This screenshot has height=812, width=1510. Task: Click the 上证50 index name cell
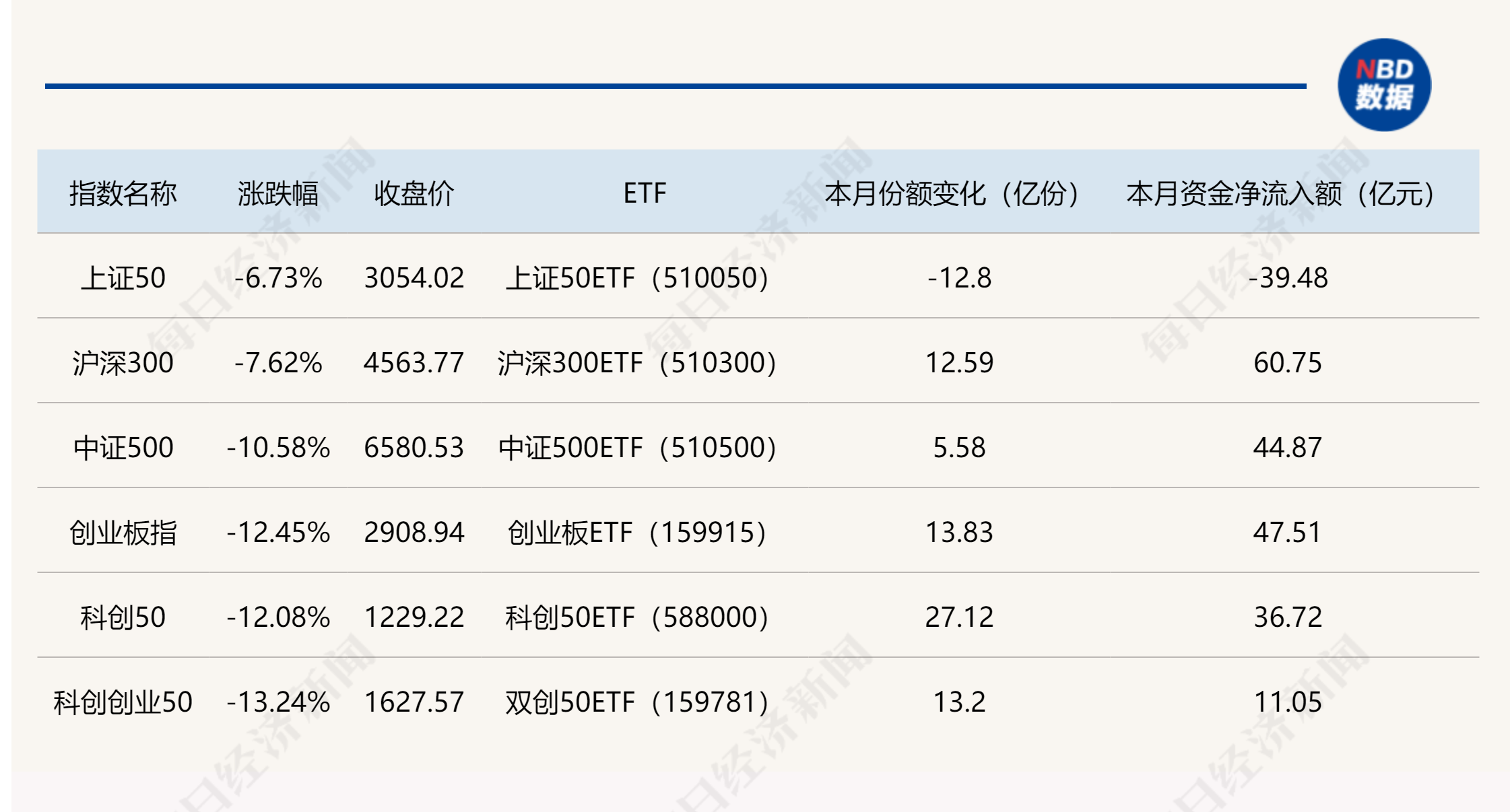123,278
